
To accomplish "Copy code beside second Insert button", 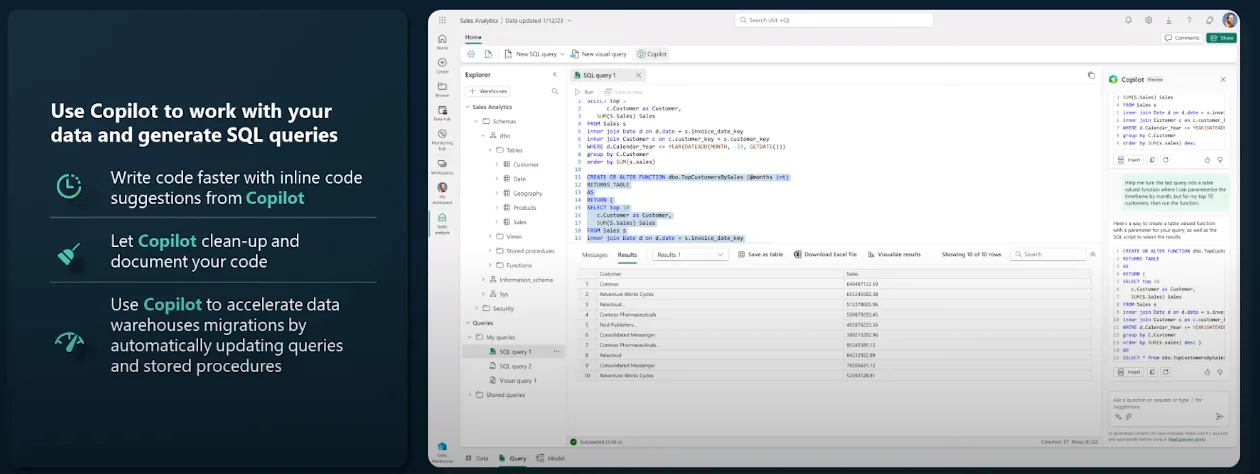I will point(1152,371).
